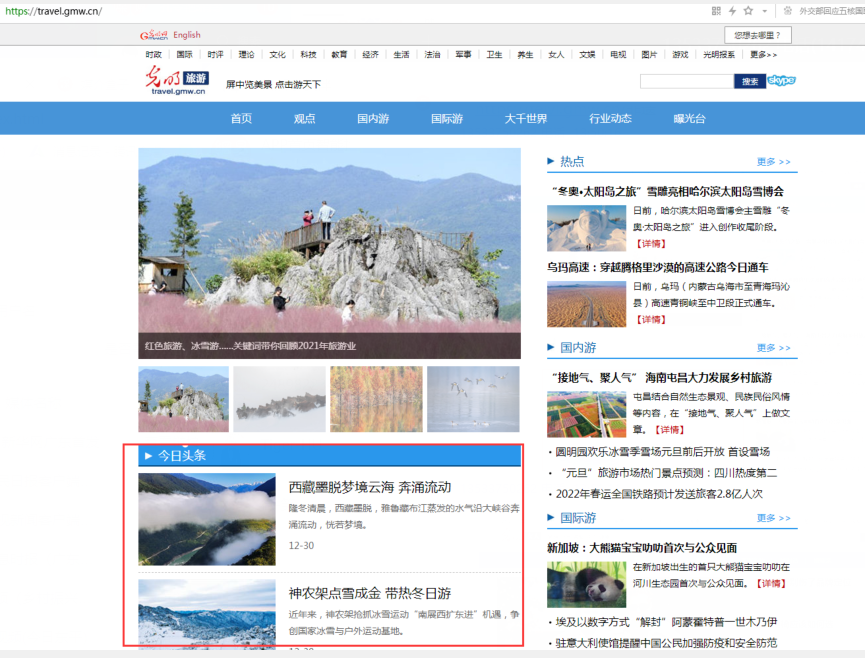
Task: Click 详情 under the panda story
Action: tap(770, 583)
